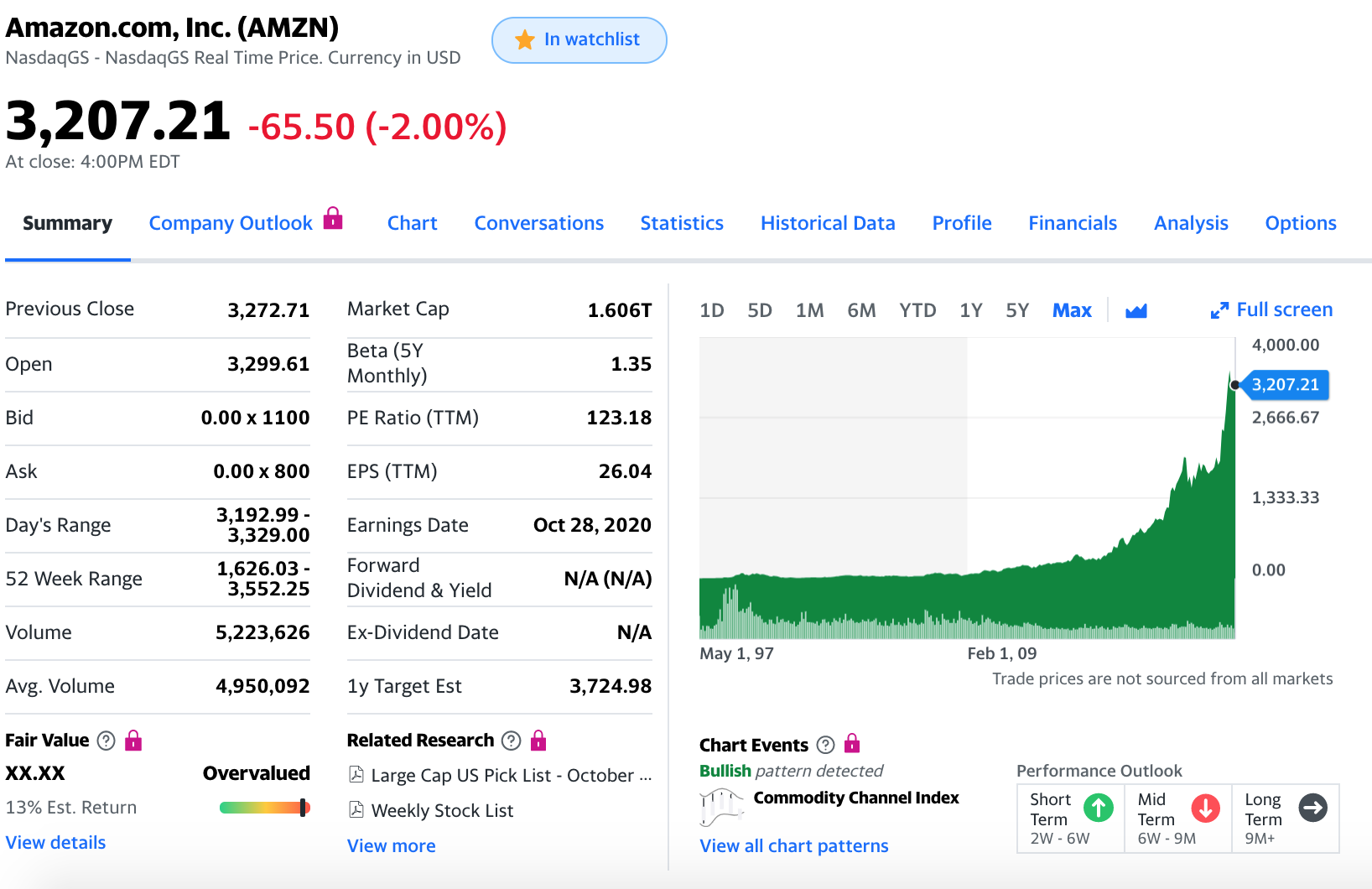Image resolution: width=1372 pixels, height=889 pixels.
Task: Click the Overvalued label
Action: click(x=257, y=773)
